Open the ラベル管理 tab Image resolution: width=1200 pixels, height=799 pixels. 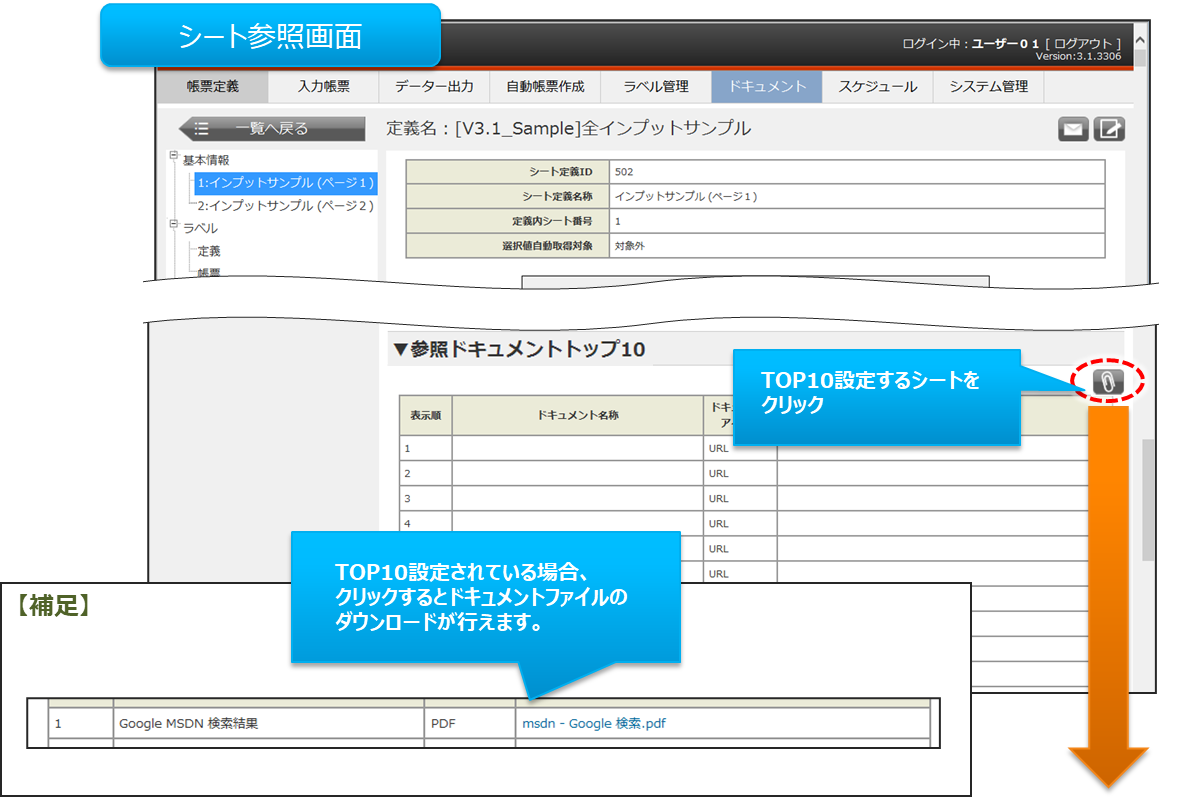click(x=656, y=87)
